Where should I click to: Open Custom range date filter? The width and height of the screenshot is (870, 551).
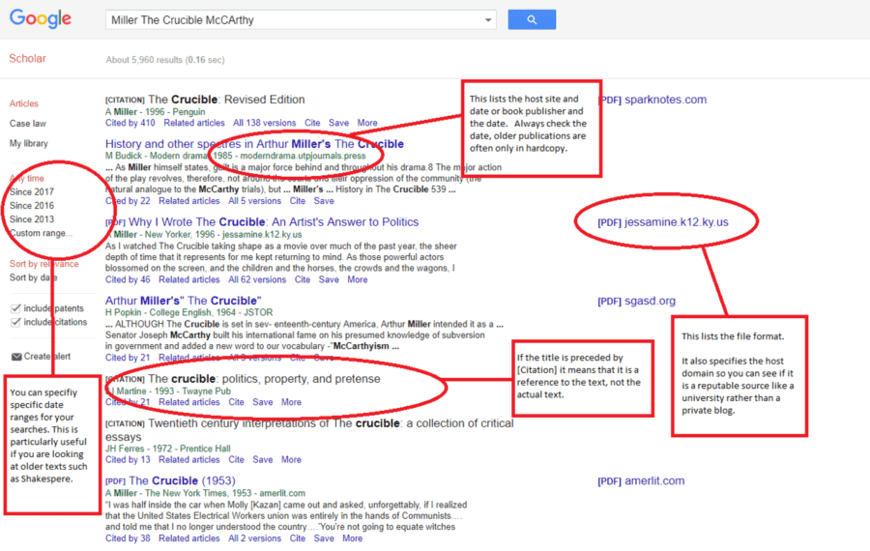click(41, 233)
